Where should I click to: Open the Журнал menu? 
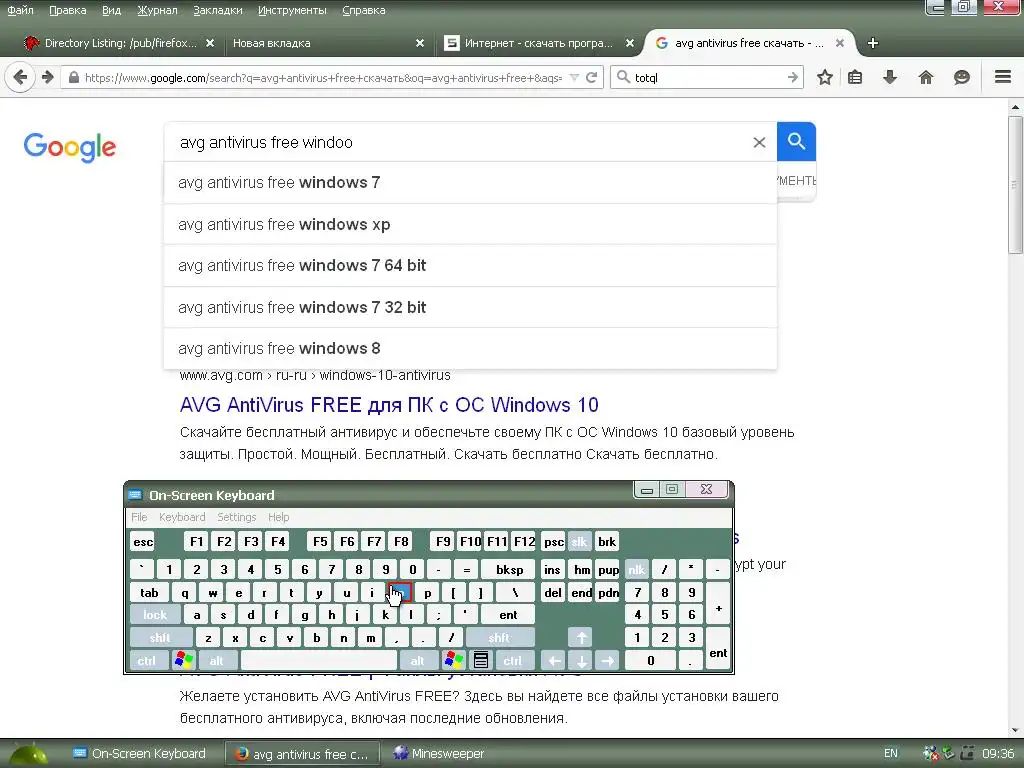coord(157,10)
